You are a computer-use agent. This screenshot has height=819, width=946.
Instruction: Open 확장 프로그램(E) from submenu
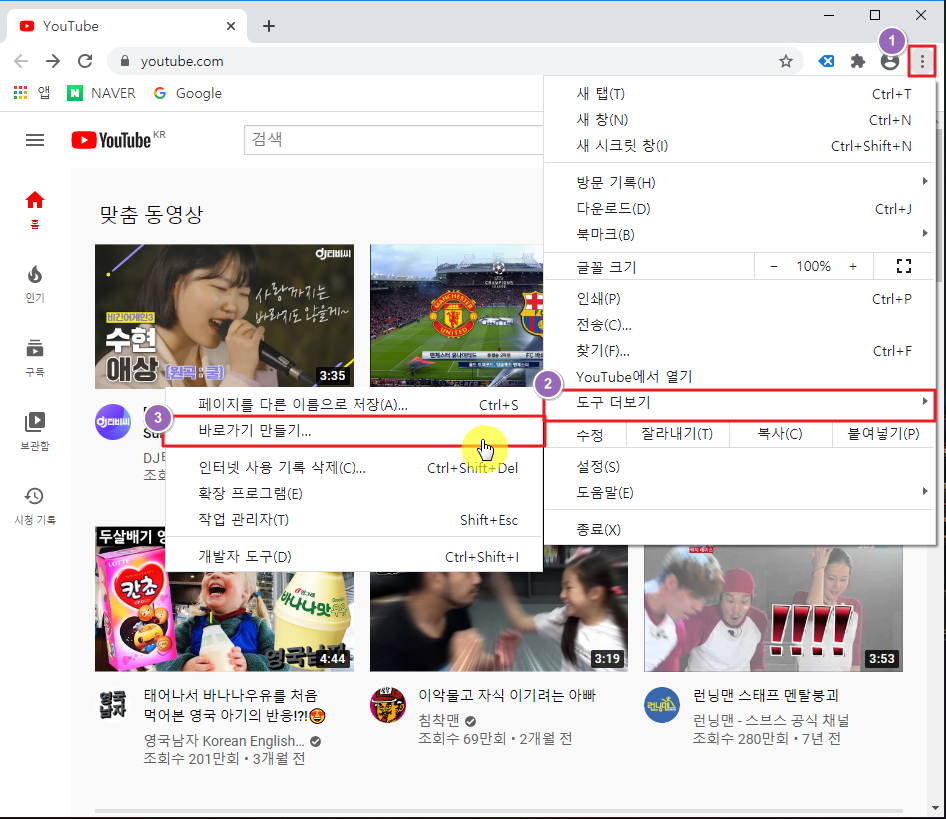point(354,494)
